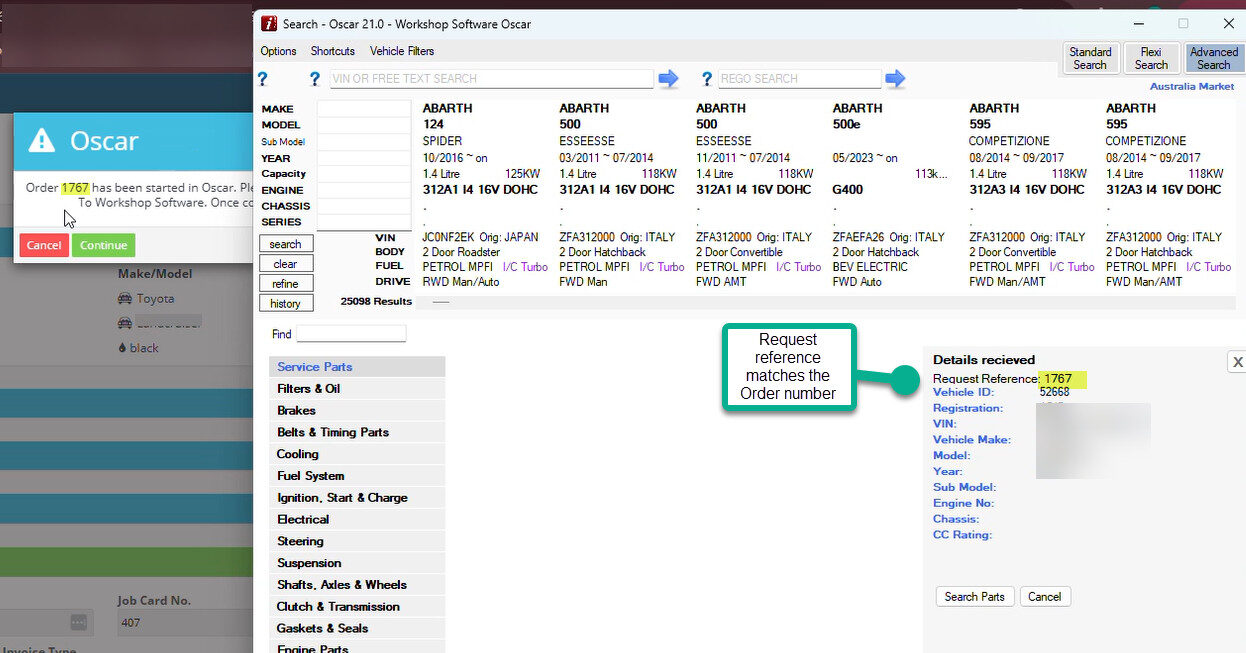1246x653 pixels.
Task: Select Shafts, Axles & Wheels category
Action: click(357, 585)
